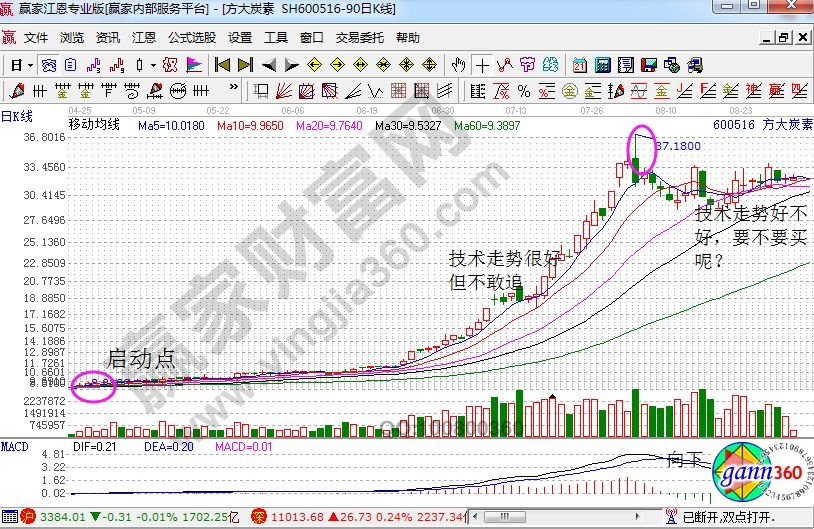This screenshot has width=814, height=529.
Task: Open the candlestick style dropdown arrow
Action: [x=151, y=65]
